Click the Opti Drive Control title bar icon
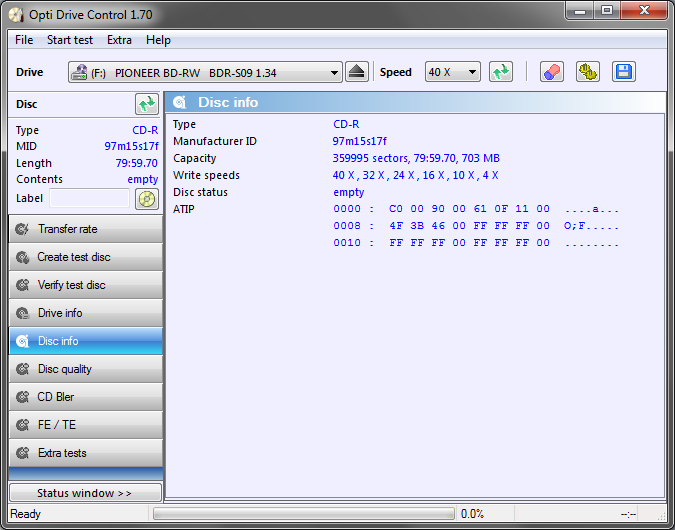Image resolution: width=675 pixels, height=530 pixels. point(16,15)
